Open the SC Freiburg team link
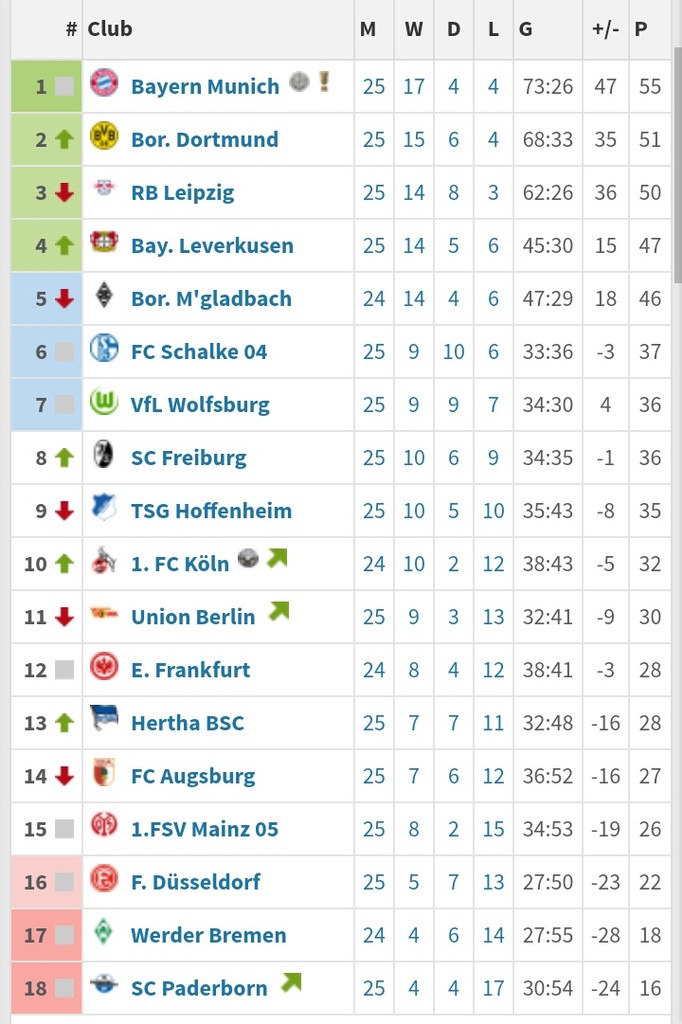Viewport: 682px width, 1024px height. 188,457
